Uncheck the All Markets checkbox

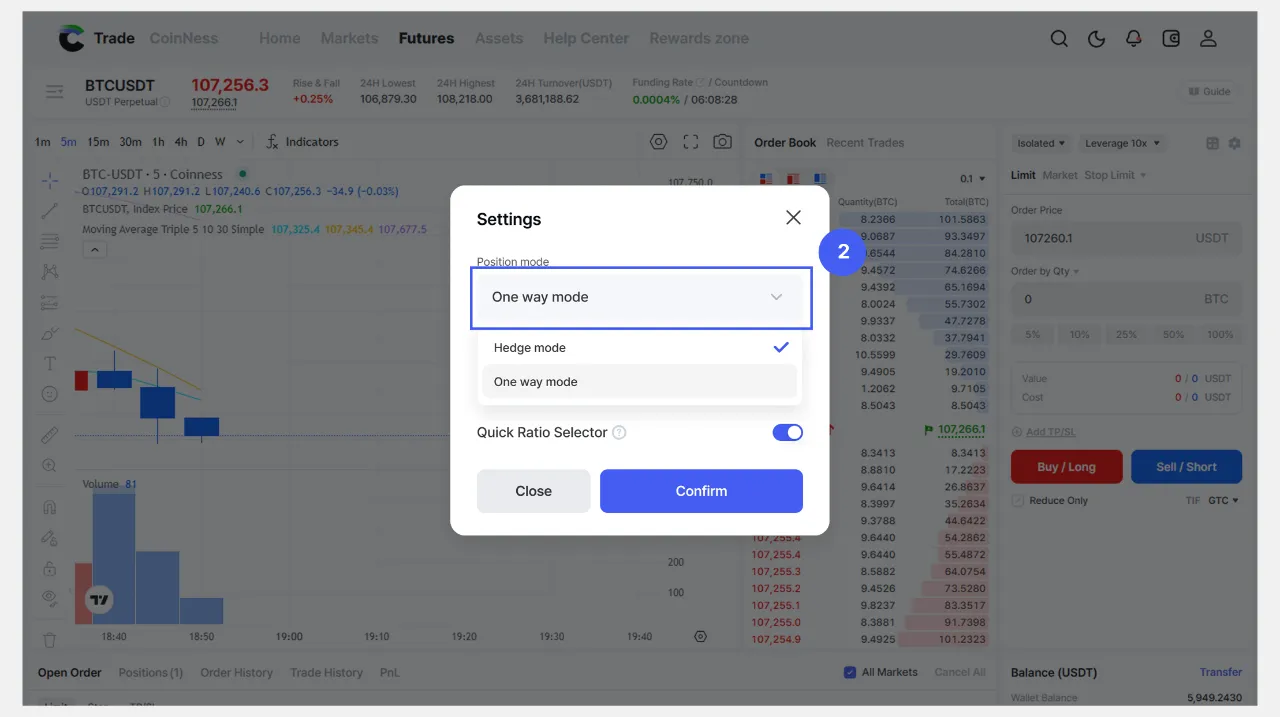point(850,672)
